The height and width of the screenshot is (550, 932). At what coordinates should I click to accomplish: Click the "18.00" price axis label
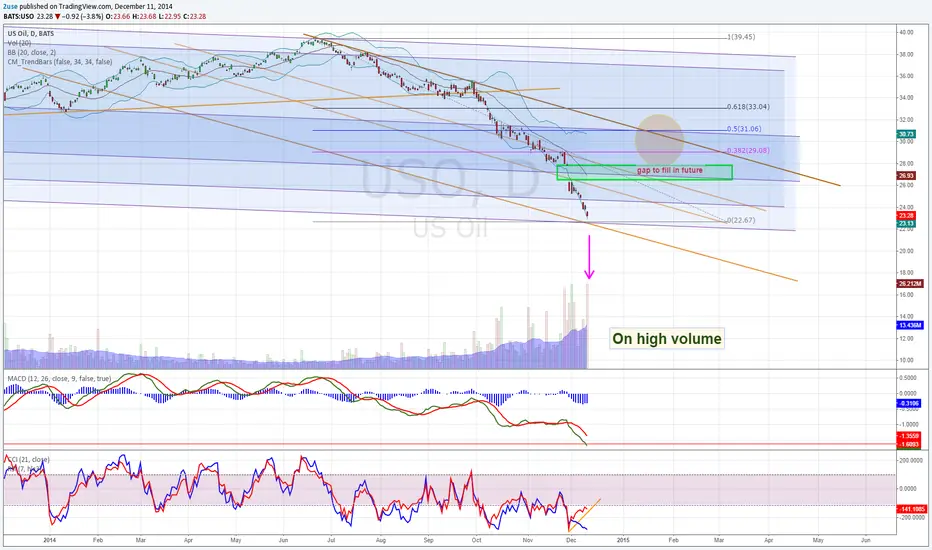(x=906, y=273)
